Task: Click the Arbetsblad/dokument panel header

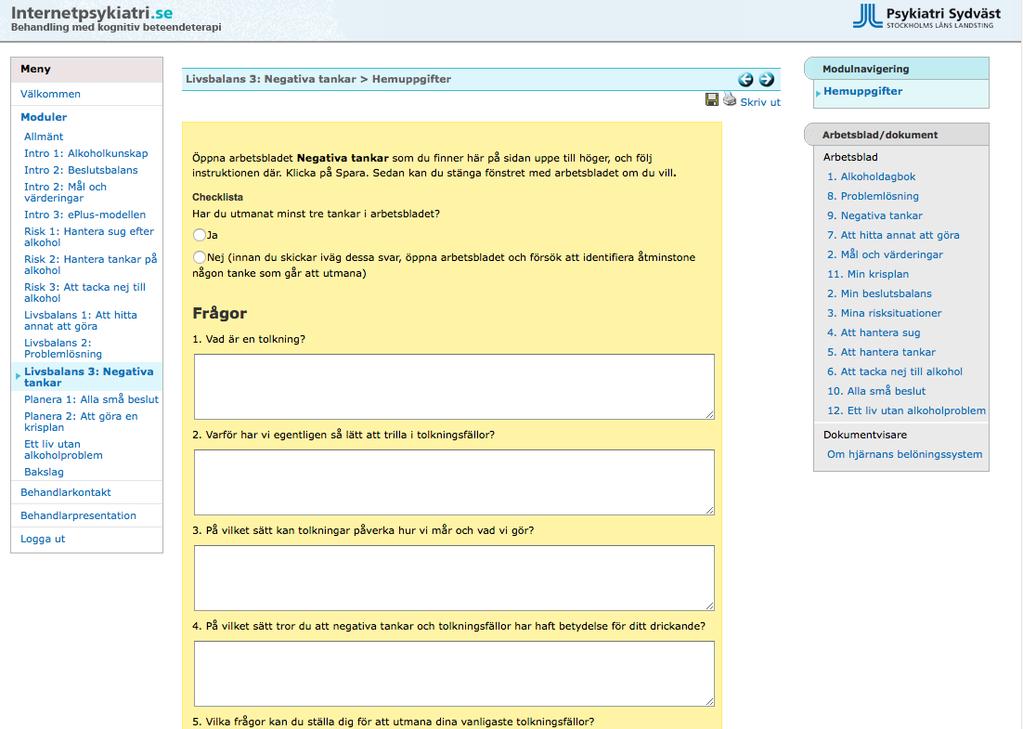Action: 898,135
